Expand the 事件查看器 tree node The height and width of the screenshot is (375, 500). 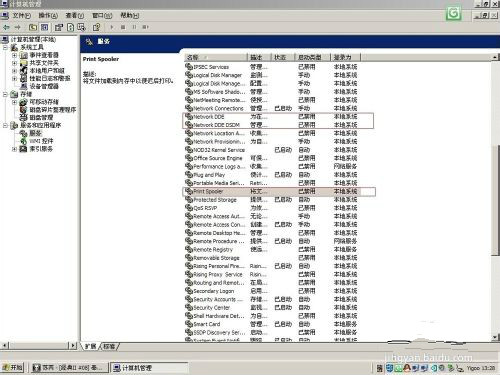point(14,55)
